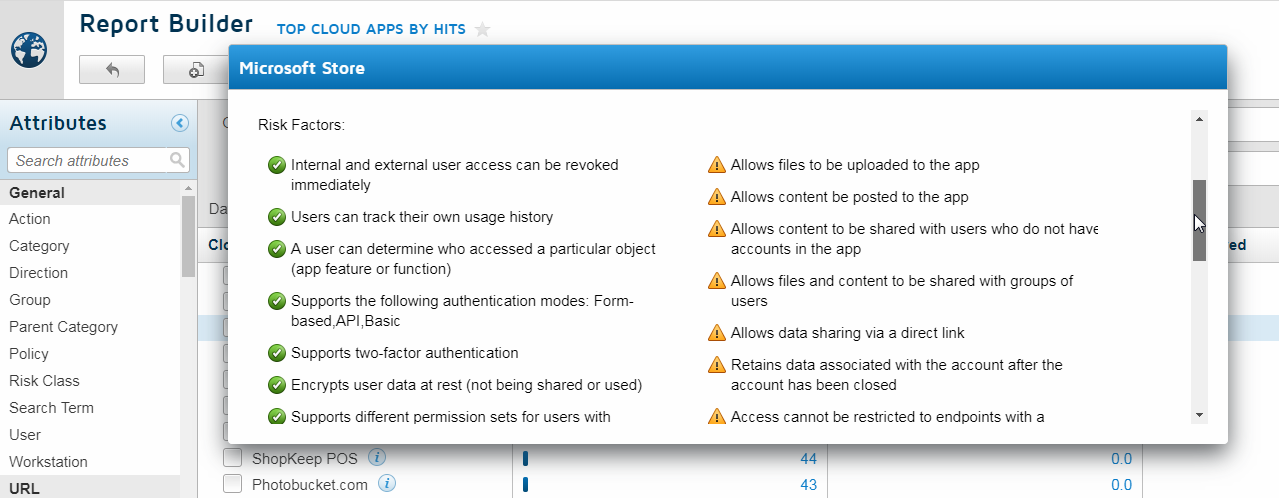Viewport: 1279px width, 498px height.
Task: Click the Photobucket.com row name
Action: [310, 485]
